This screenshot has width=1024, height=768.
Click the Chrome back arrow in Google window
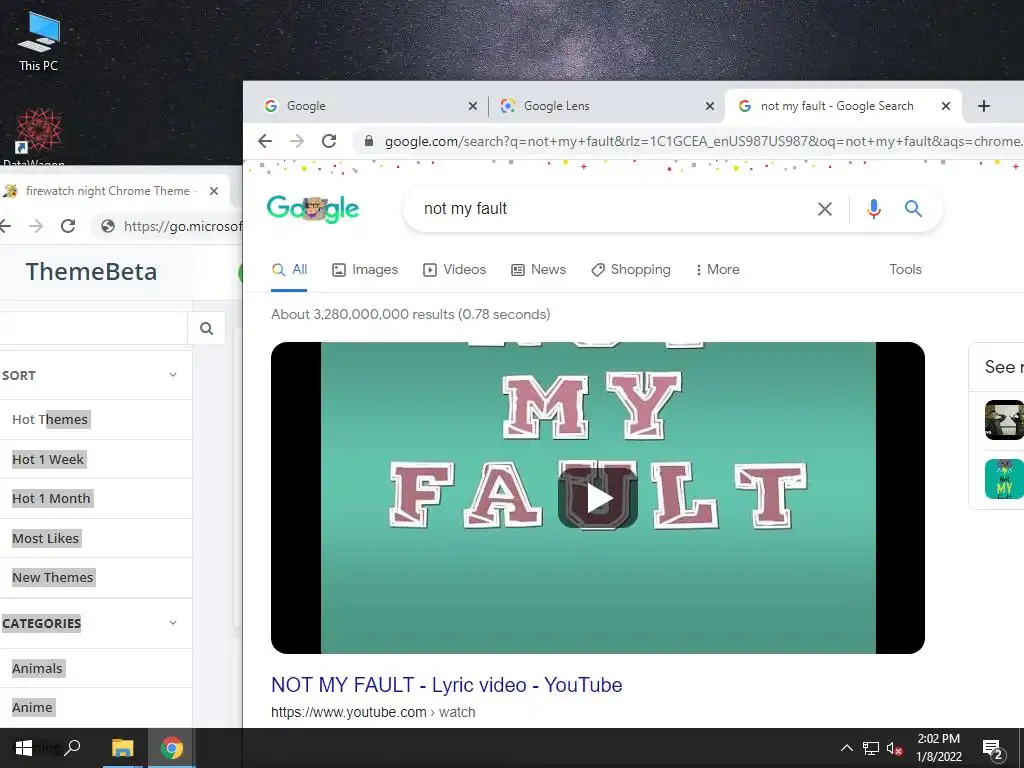pyautogui.click(x=264, y=141)
